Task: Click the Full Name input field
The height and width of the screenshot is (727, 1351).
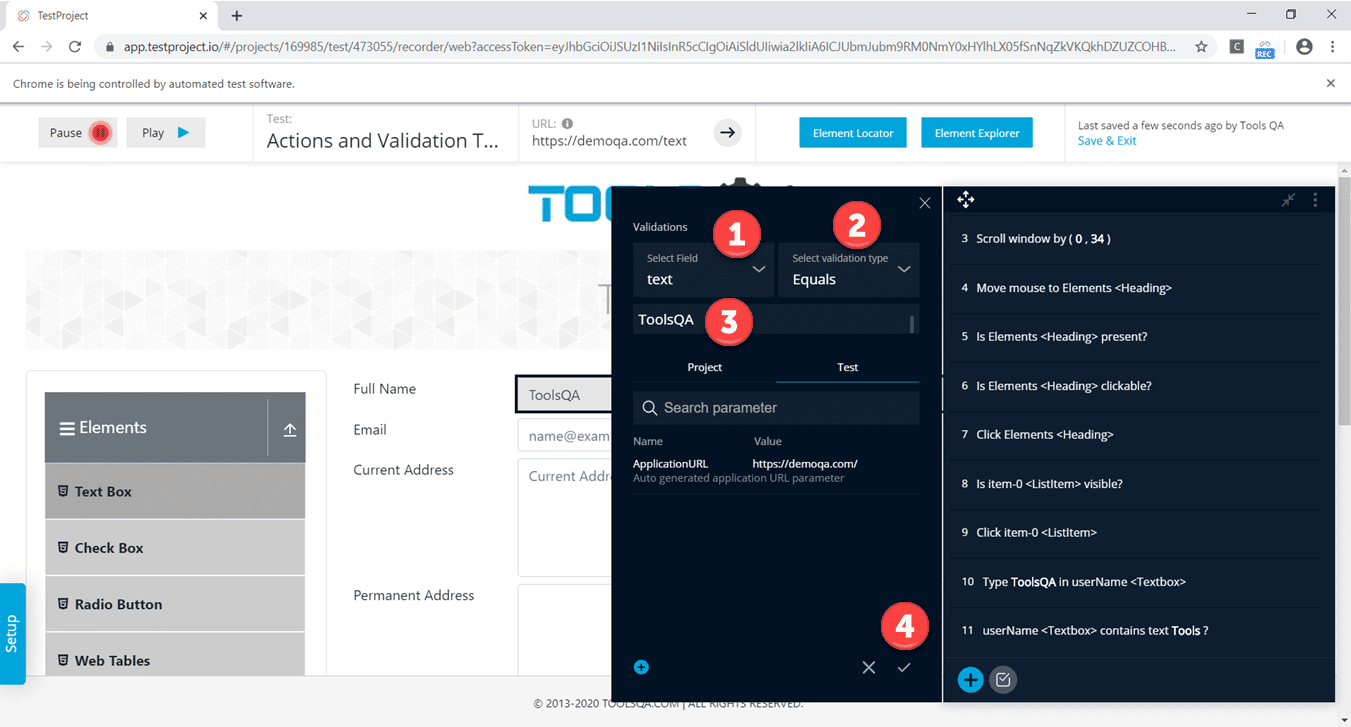Action: pyautogui.click(x=563, y=395)
